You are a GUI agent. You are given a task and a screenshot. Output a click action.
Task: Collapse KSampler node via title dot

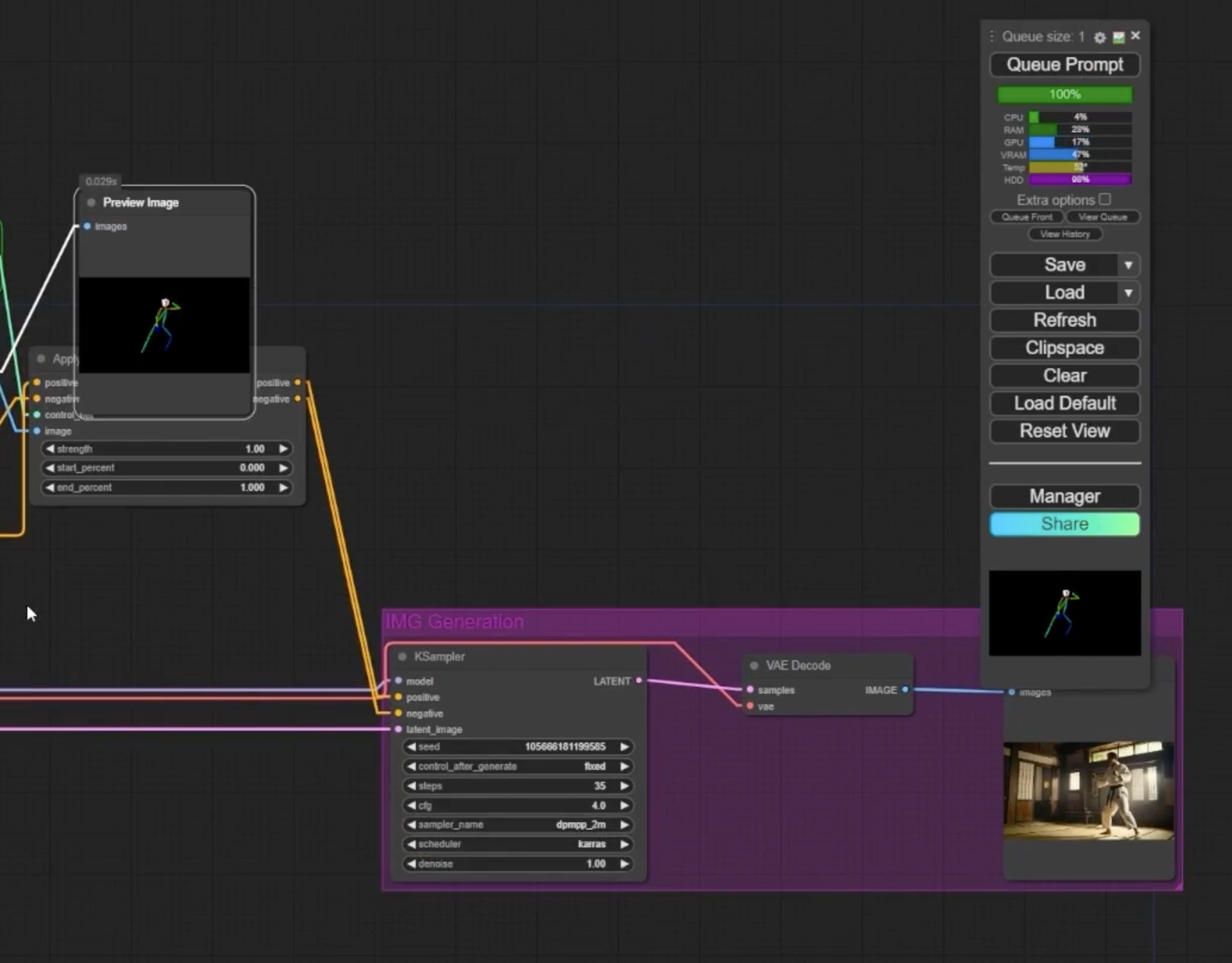pyautogui.click(x=402, y=657)
